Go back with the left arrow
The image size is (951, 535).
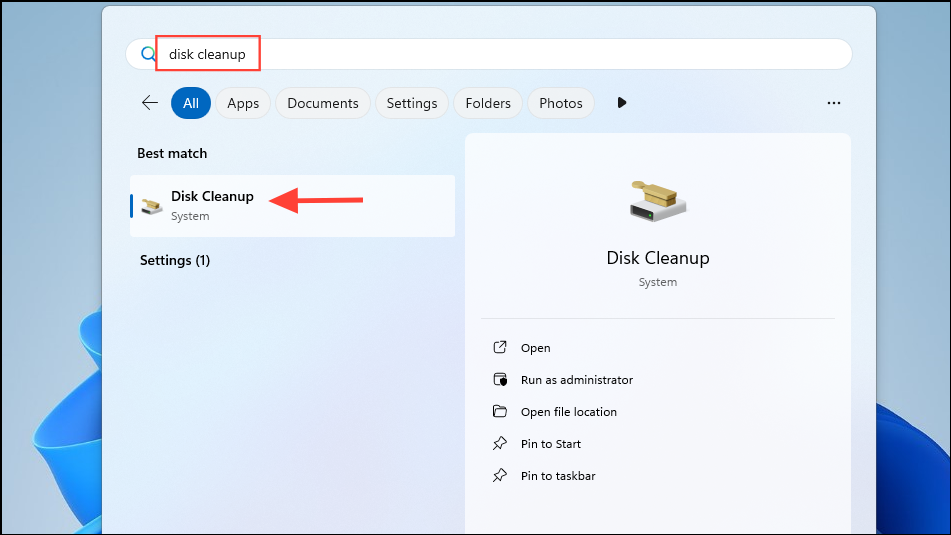[x=150, y=103]
